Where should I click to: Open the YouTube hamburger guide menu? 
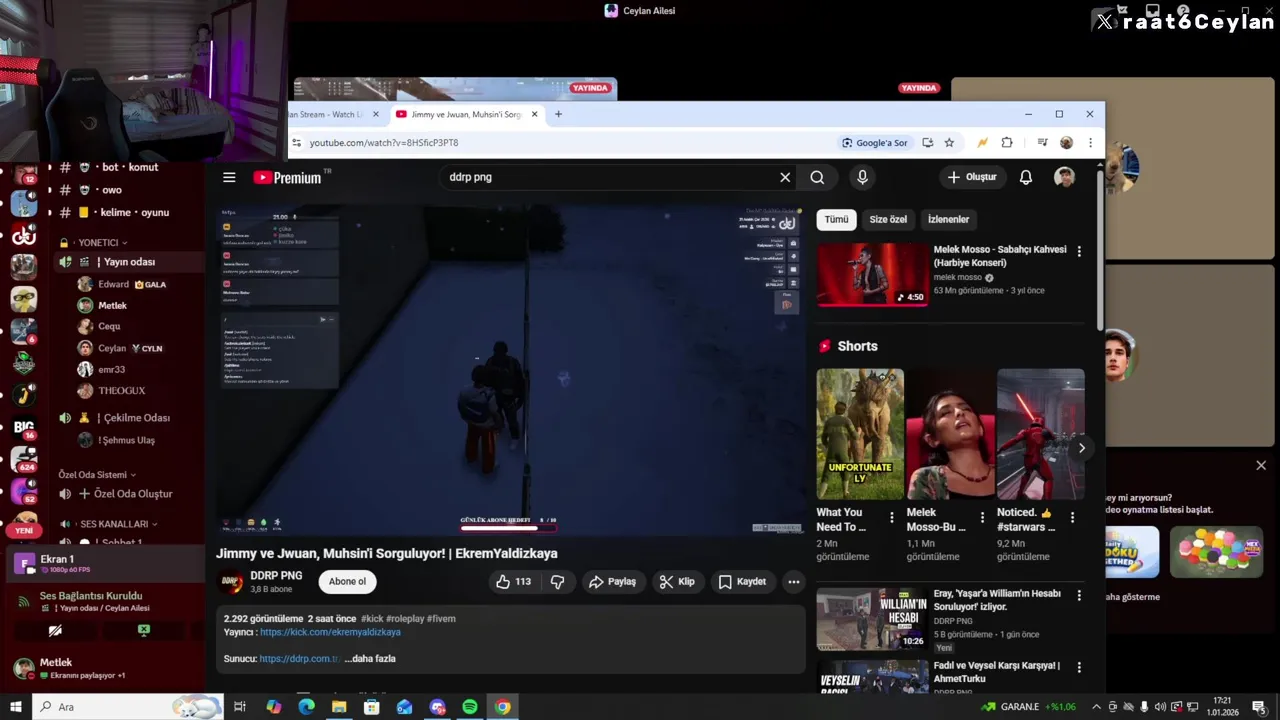pyautogui.click(x=229, y=177)
